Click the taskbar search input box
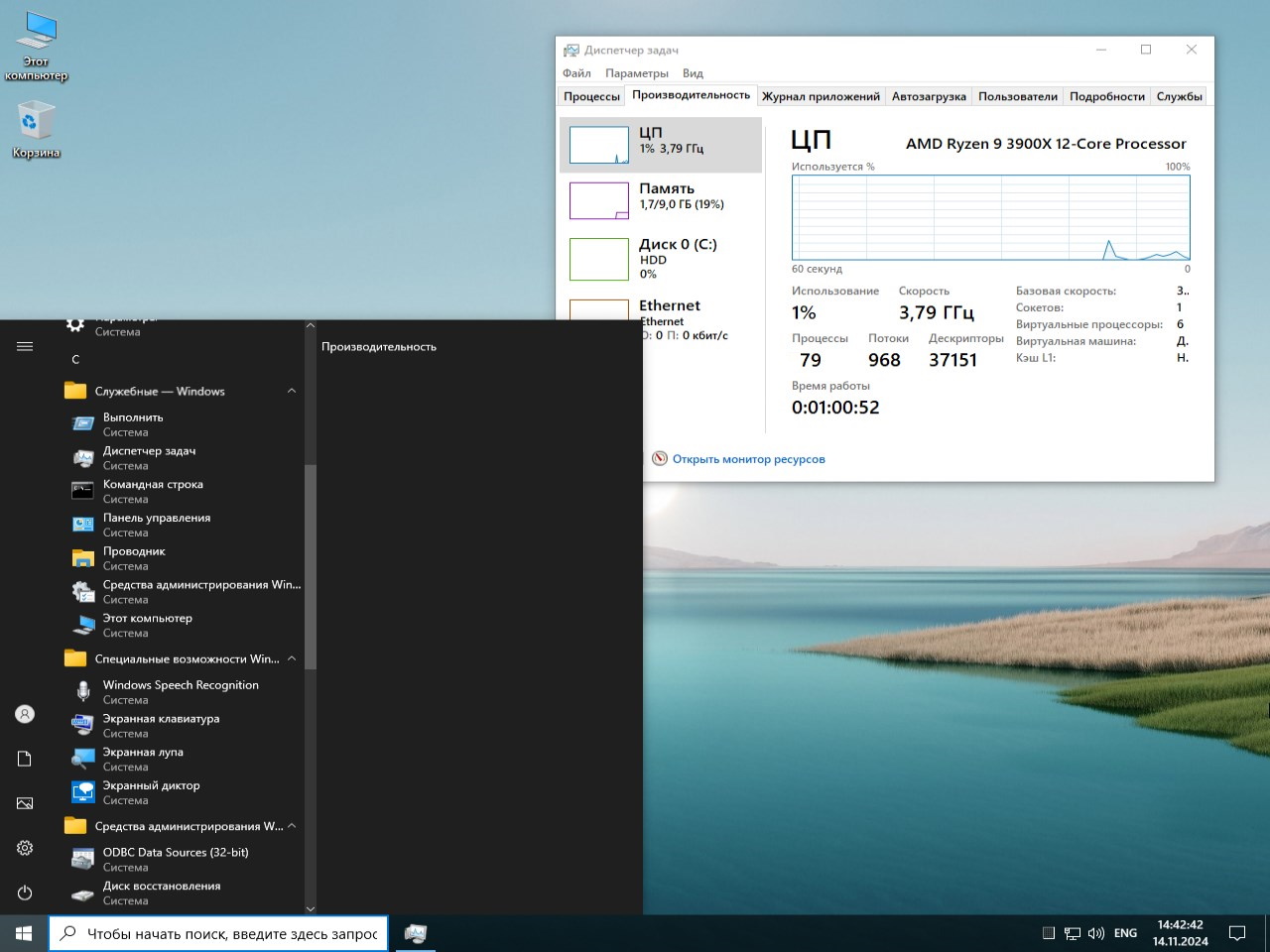 (231, 933)
